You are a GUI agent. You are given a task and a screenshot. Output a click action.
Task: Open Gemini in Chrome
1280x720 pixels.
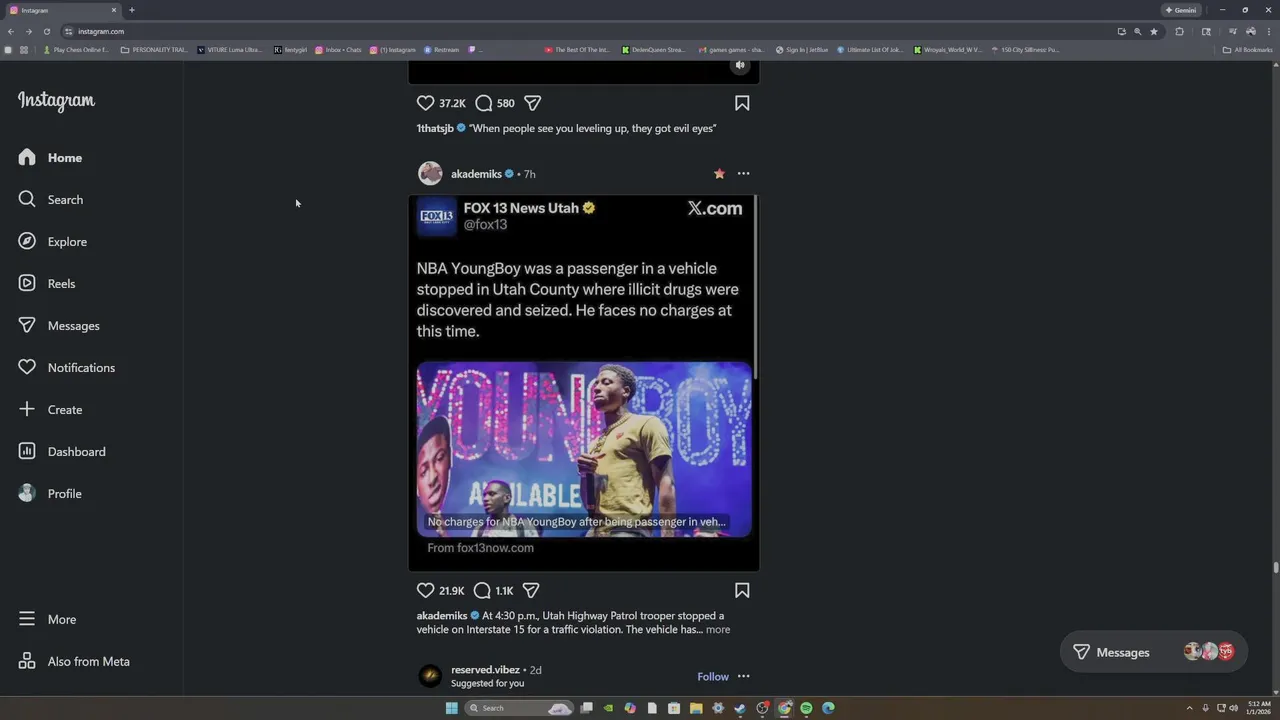(1181, 10)
